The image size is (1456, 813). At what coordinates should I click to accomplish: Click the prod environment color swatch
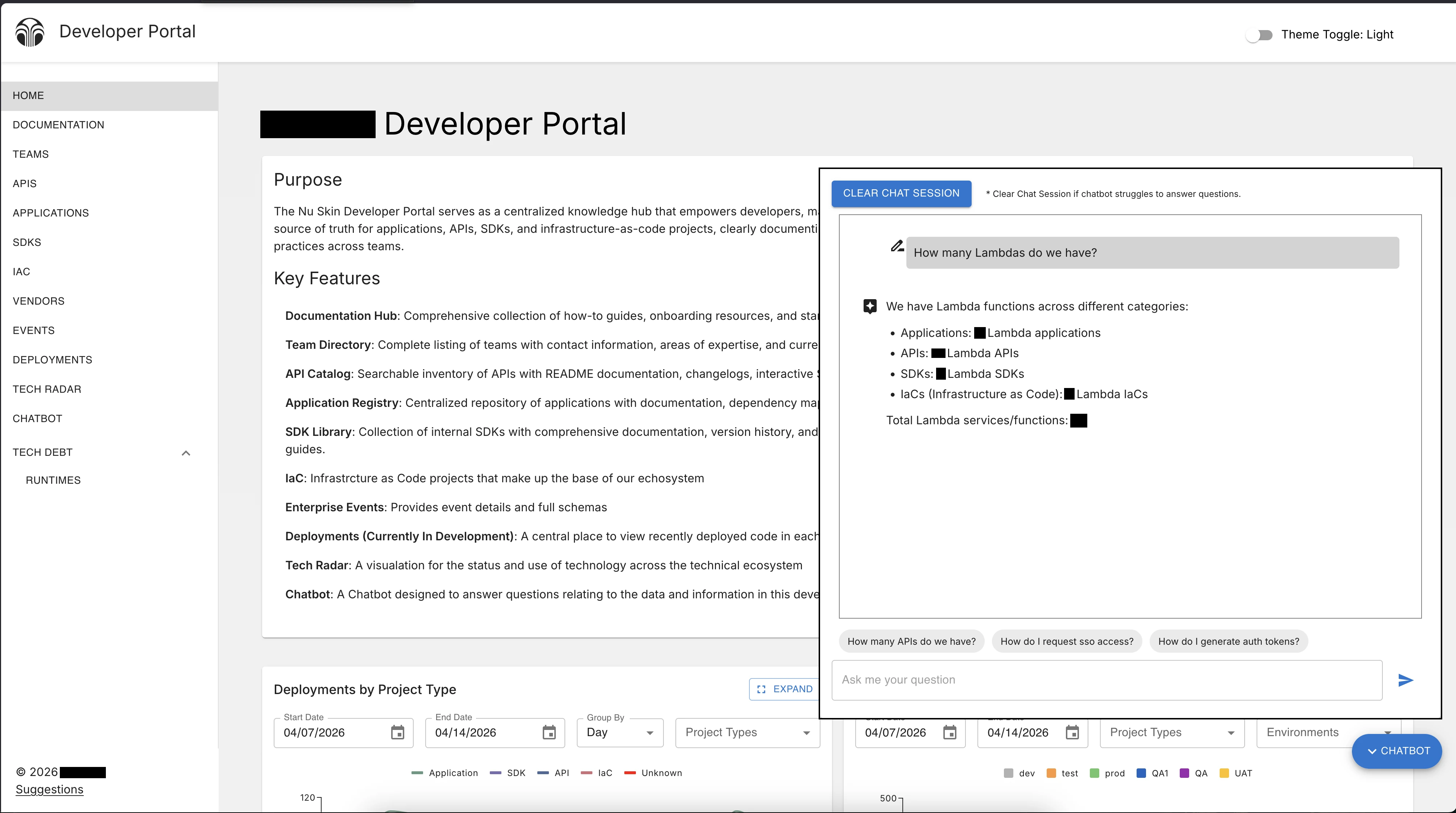pyautogui.click(x=1095, y=773)
